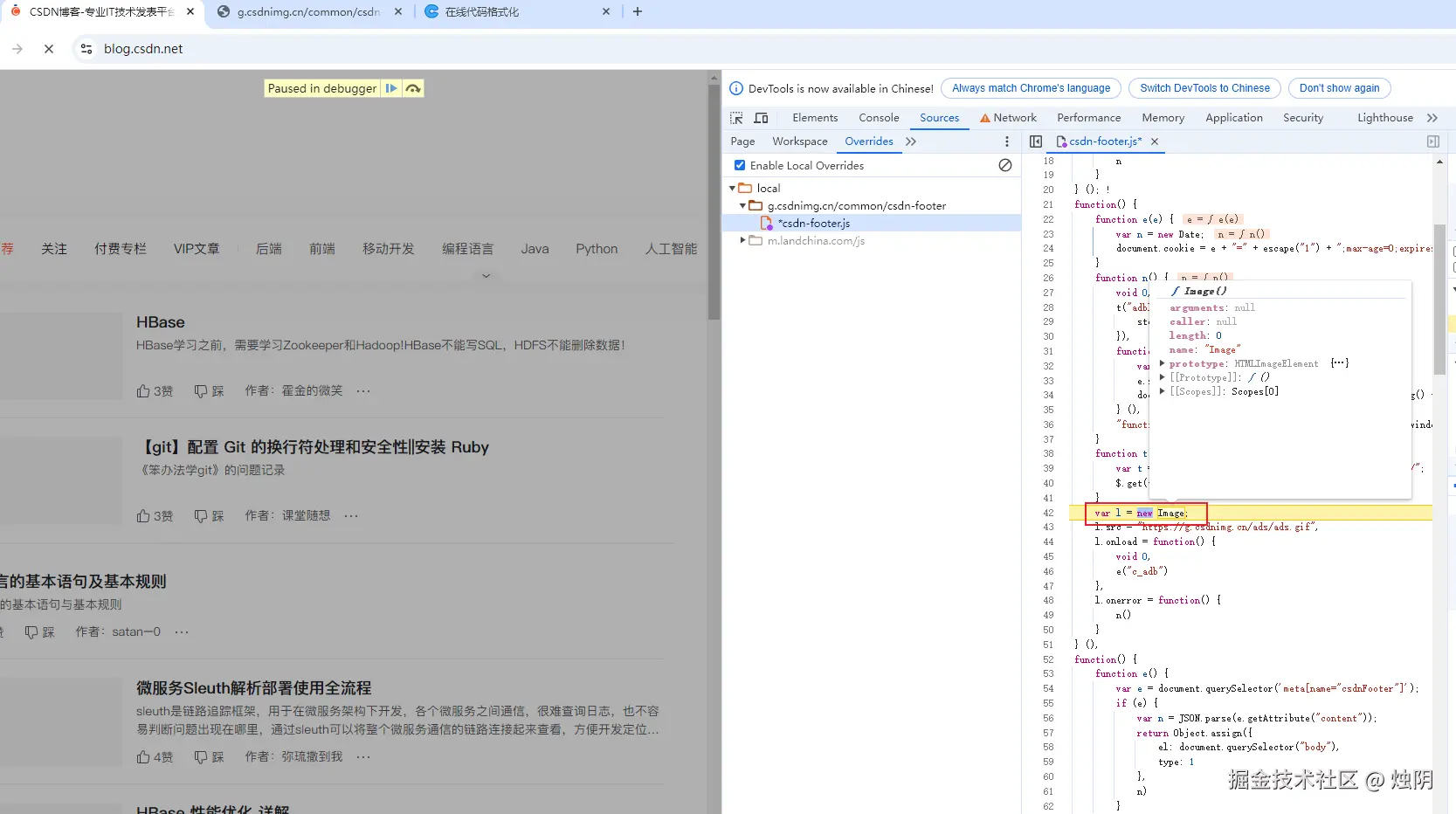Open the Performance panel
Image resolution: width=1456 pixels, height=814 pixels.
(1088, 118)
